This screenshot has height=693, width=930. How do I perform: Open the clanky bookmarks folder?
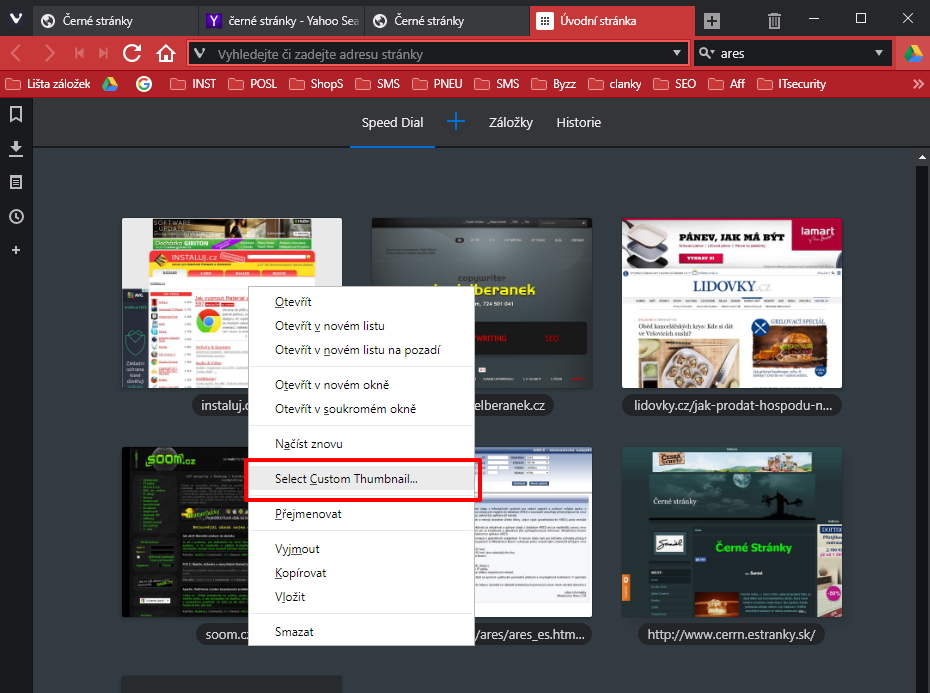point(614,84)
